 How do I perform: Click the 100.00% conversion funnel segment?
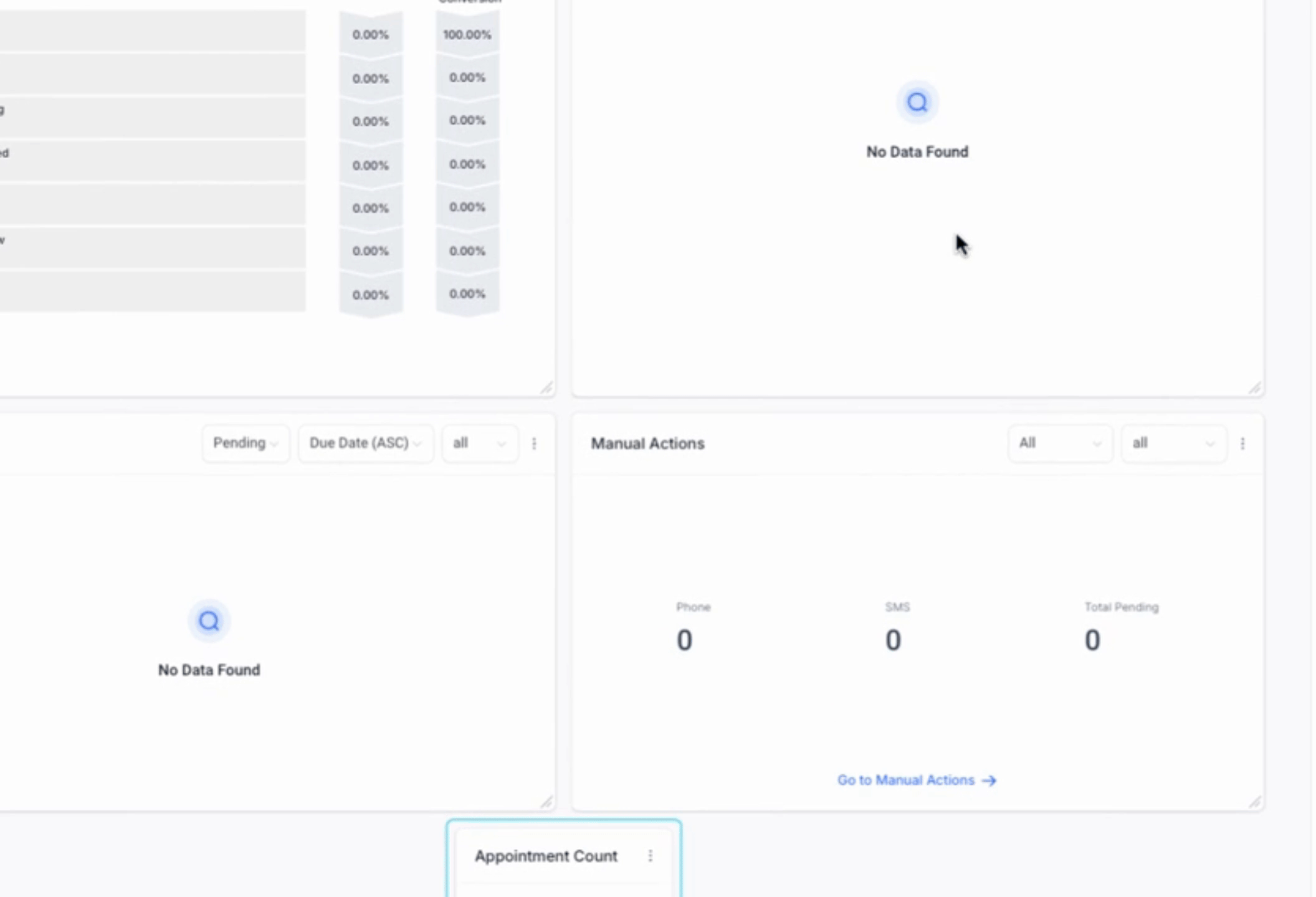click(467, 35)
